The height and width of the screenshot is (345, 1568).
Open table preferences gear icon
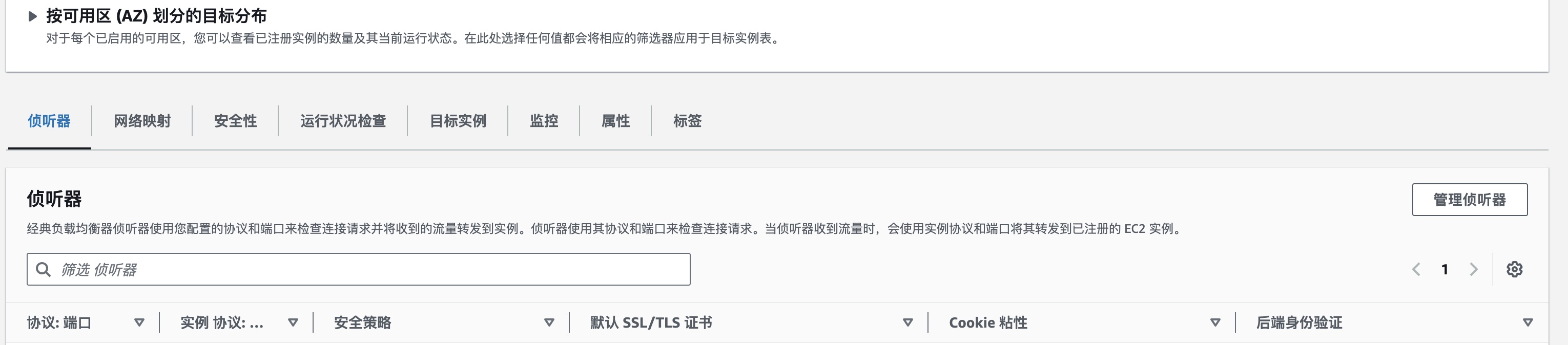1514,270
